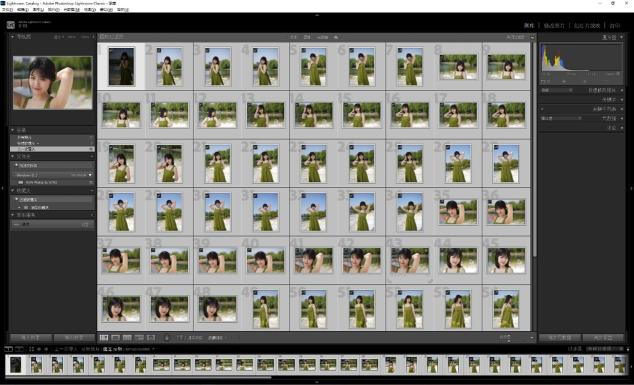Viewport: 634px width, 385px height.
Task: Switch to the Print module
Action: tap(615, 25)
